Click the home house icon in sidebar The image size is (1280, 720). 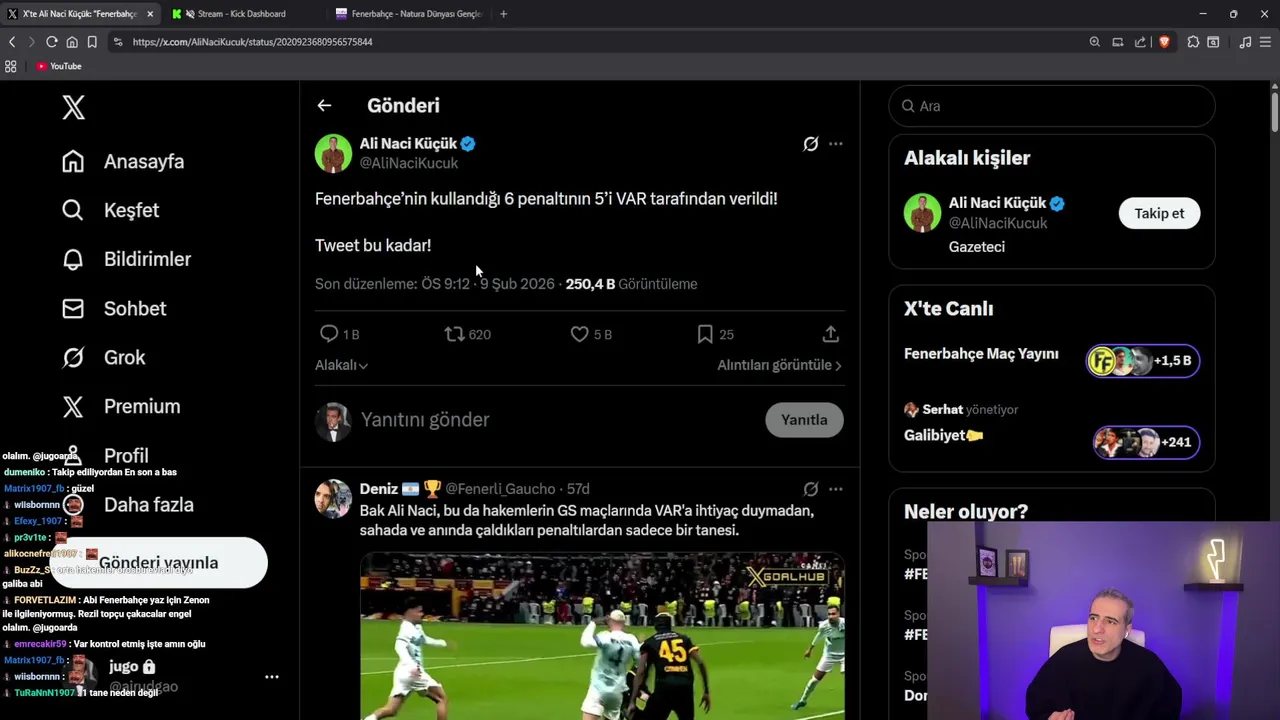(x=73, y=161)
